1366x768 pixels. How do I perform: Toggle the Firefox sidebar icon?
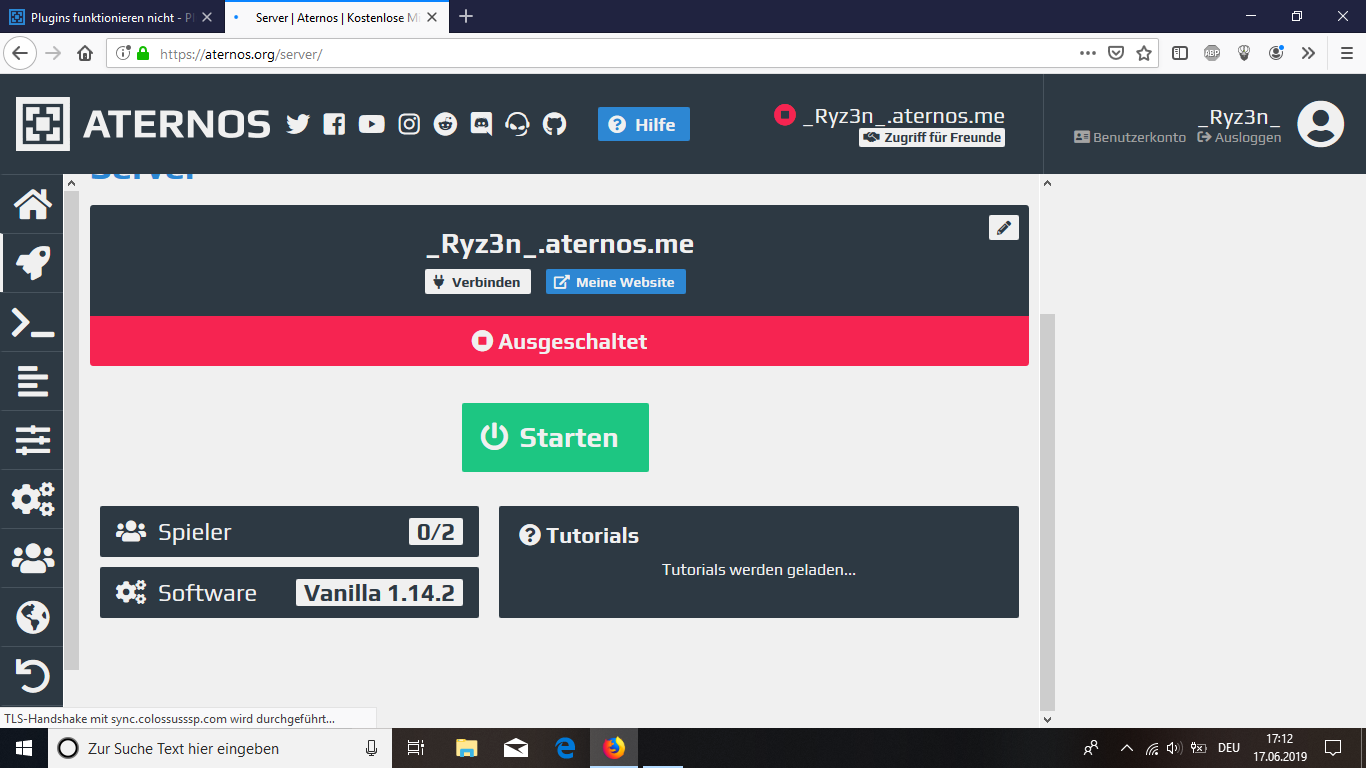click(1180, 53)
